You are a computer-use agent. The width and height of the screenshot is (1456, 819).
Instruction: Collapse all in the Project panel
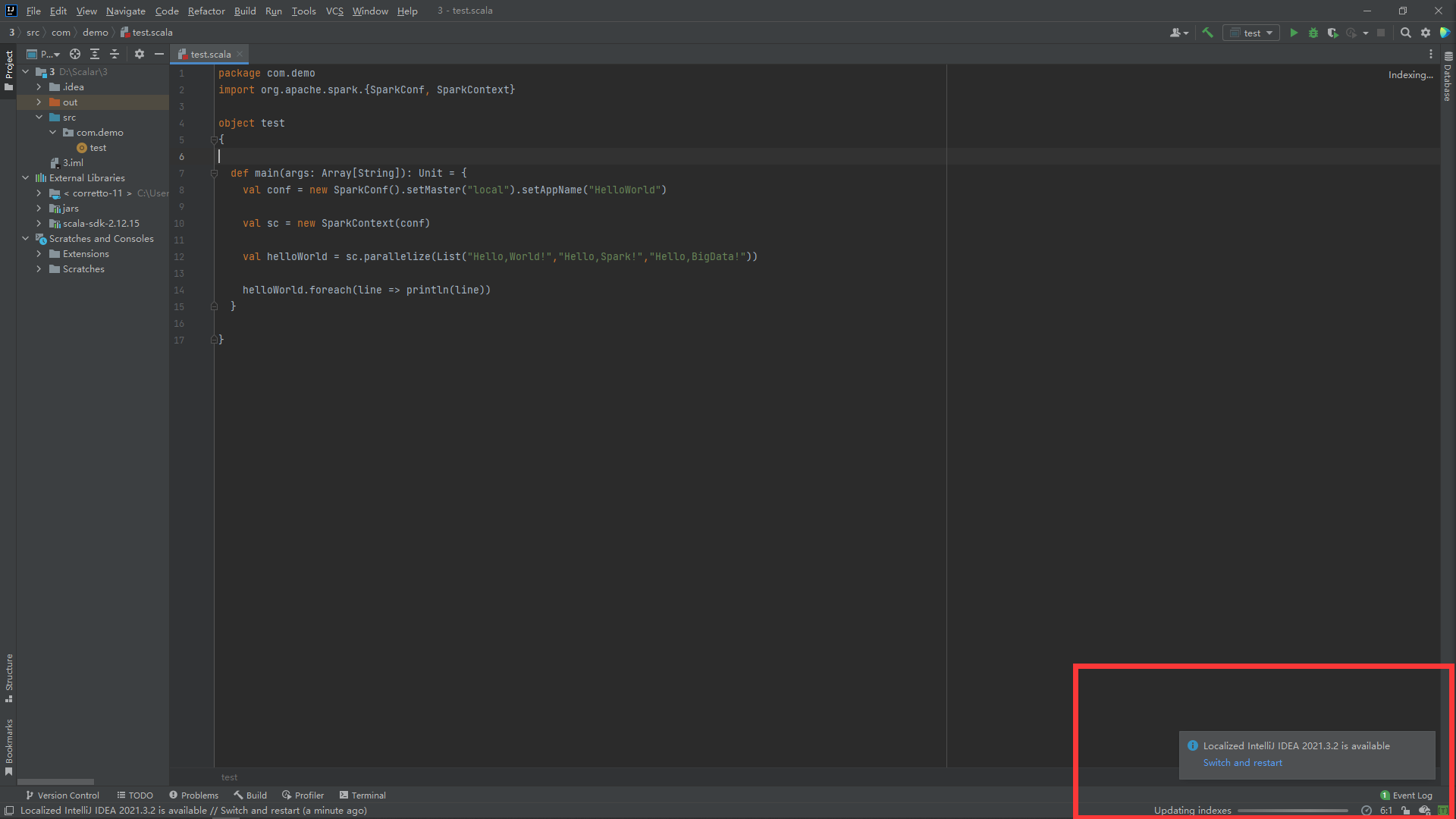coord(115,54)
